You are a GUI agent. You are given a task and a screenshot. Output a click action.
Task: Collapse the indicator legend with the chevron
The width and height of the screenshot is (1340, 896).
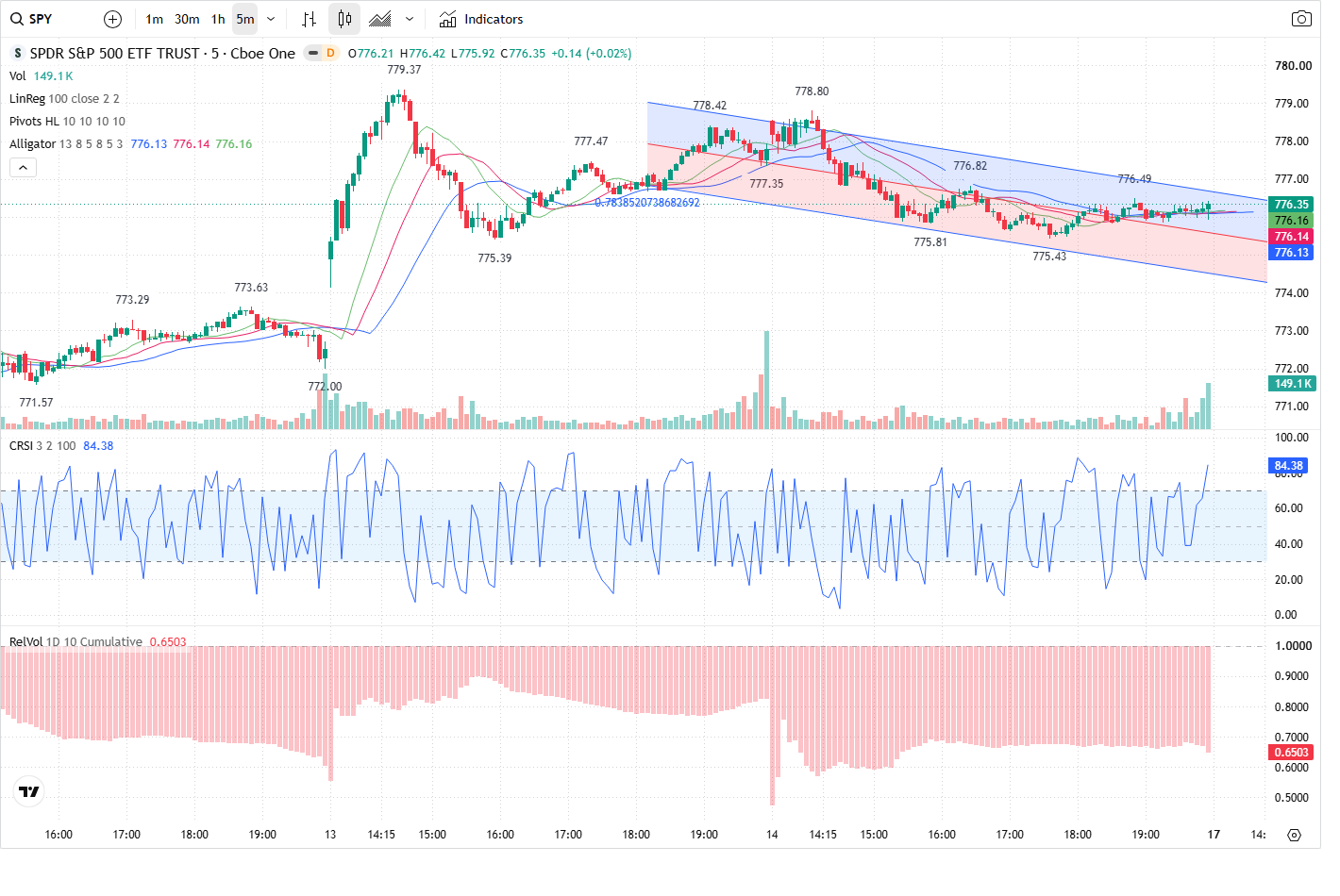point(23,167)
